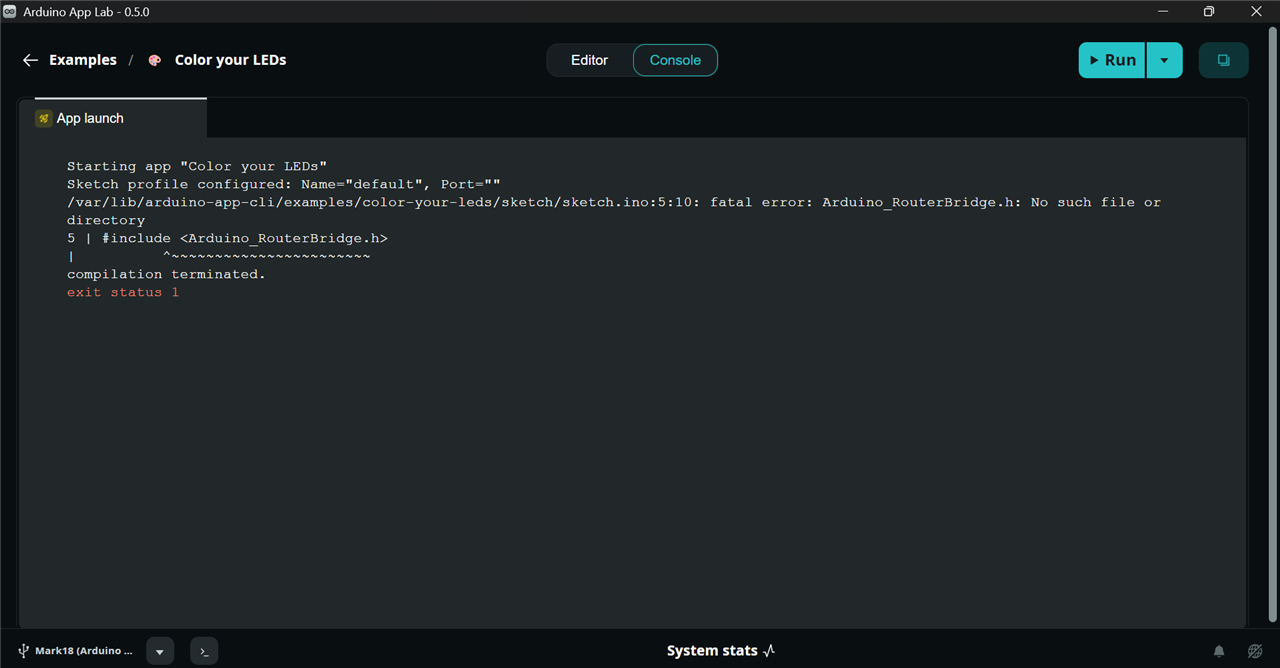
Task: Run the Color your LEDs app
Action: (x=1112, y=60)
